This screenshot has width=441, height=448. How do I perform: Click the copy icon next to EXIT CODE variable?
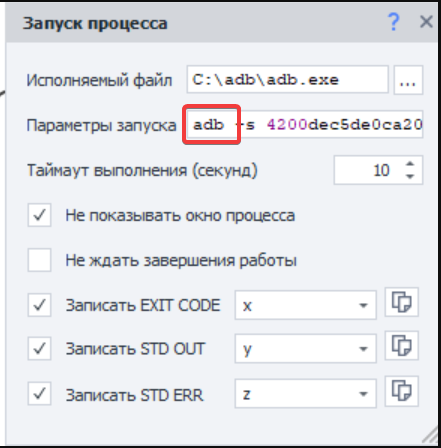click(402, 302)
